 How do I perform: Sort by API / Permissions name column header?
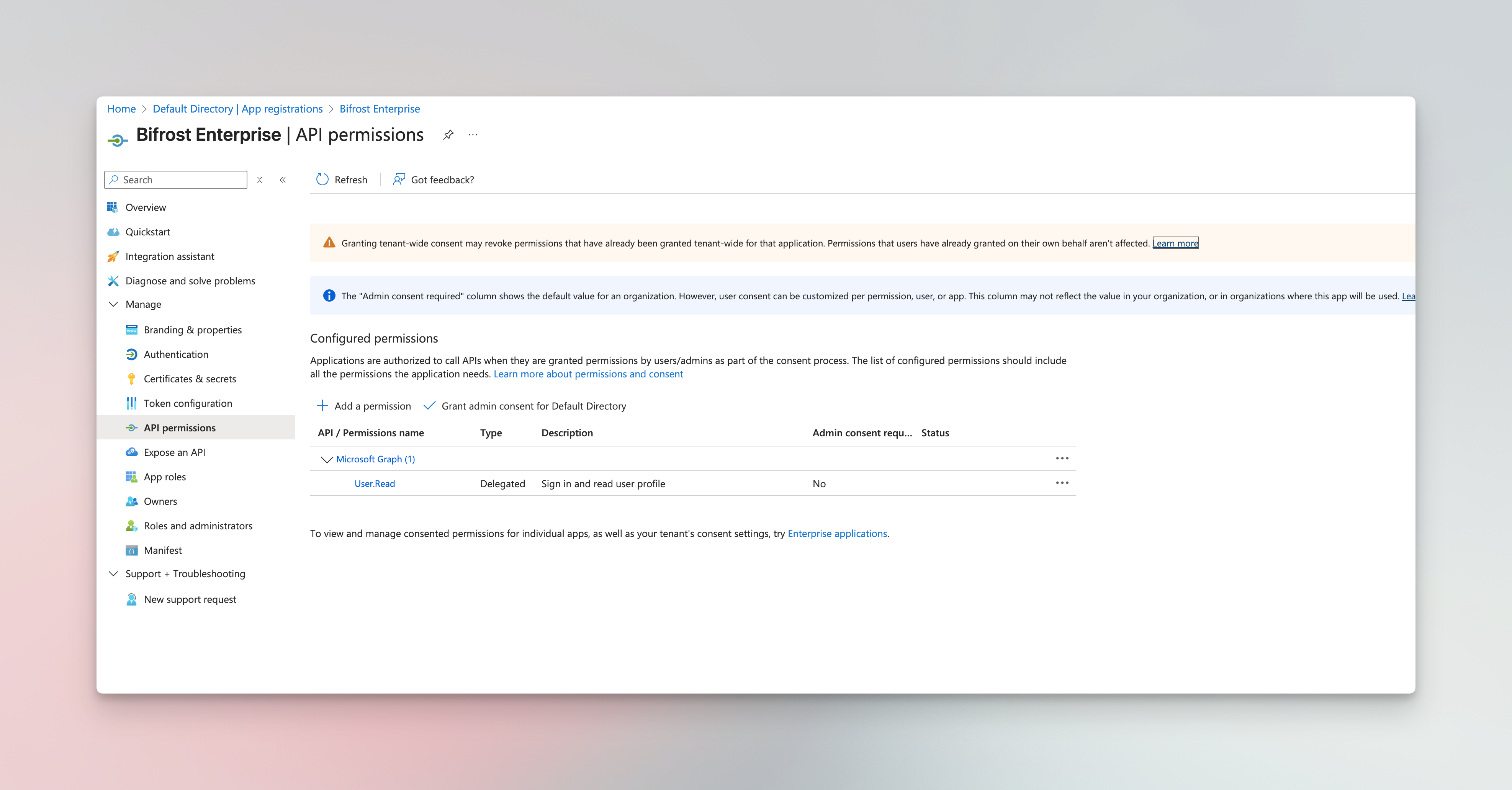[371, 433]
